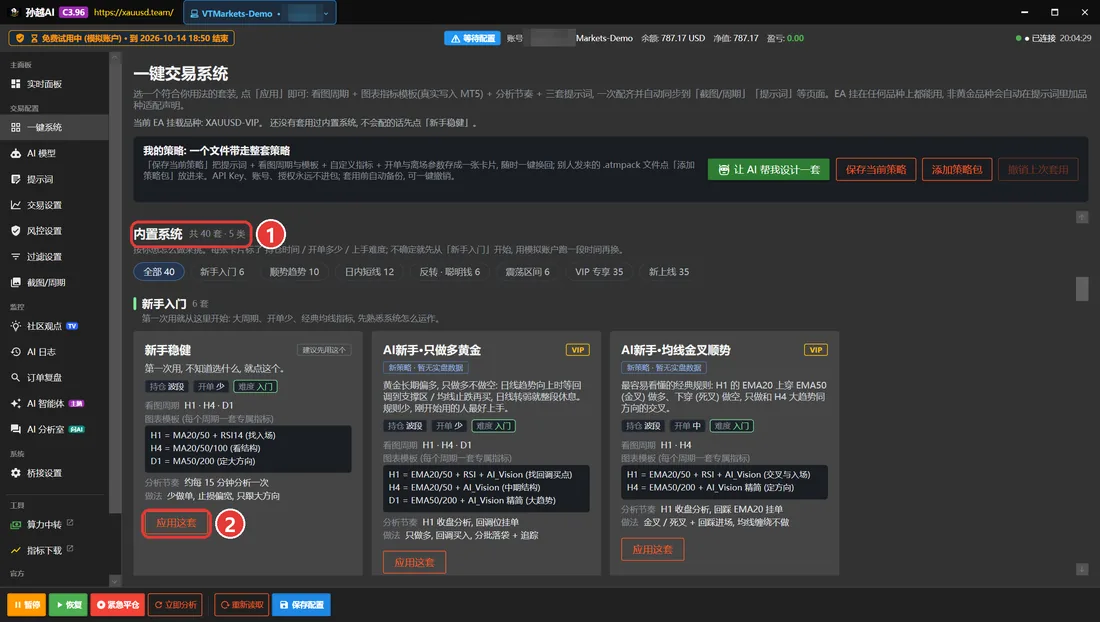Image resolution: width=1100 pixels, height=622 pixels.
Task: Open the 交易设置 chart icon
Action: [x=15, y=205]
